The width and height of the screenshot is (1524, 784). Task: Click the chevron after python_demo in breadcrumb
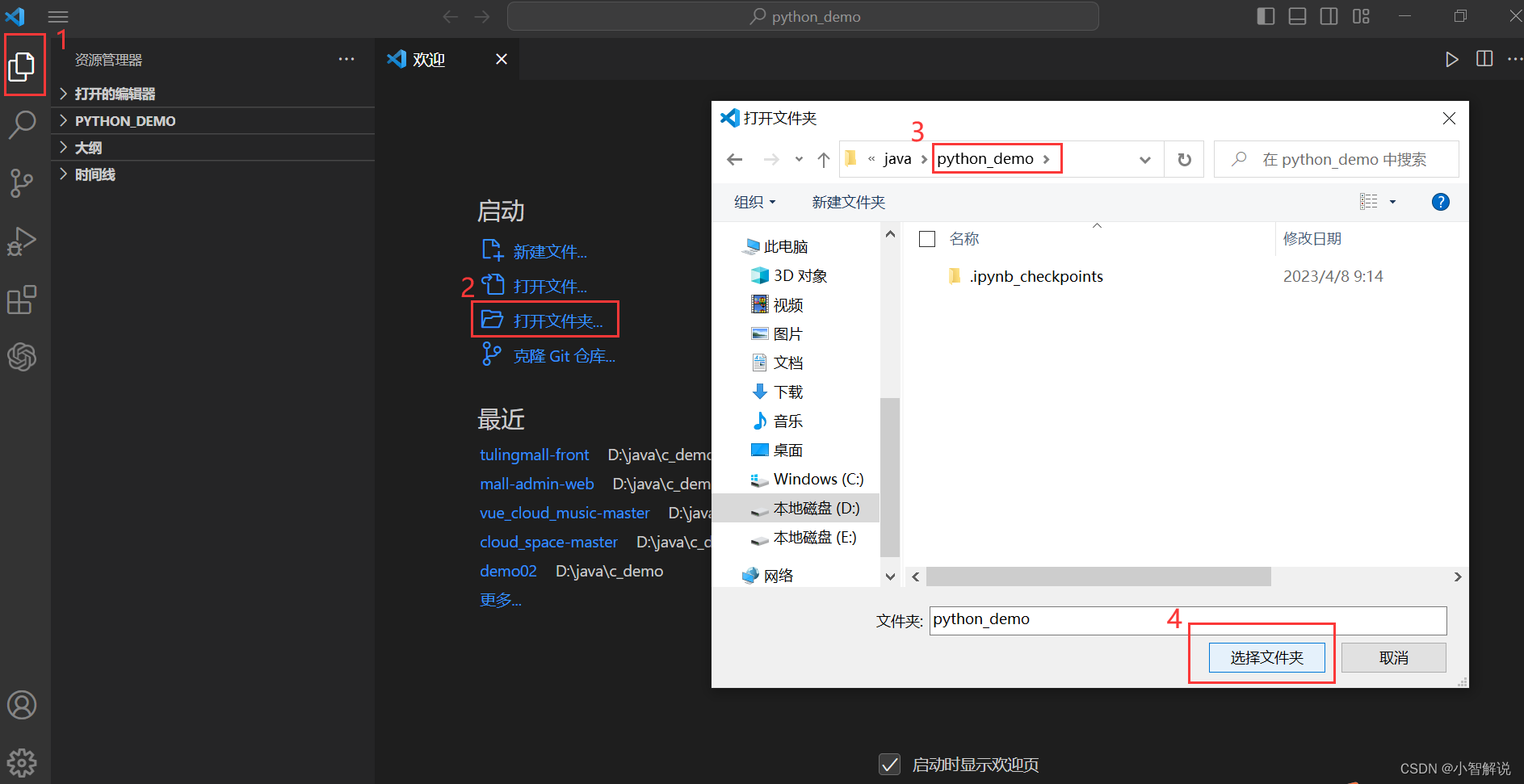point(1047,159)
